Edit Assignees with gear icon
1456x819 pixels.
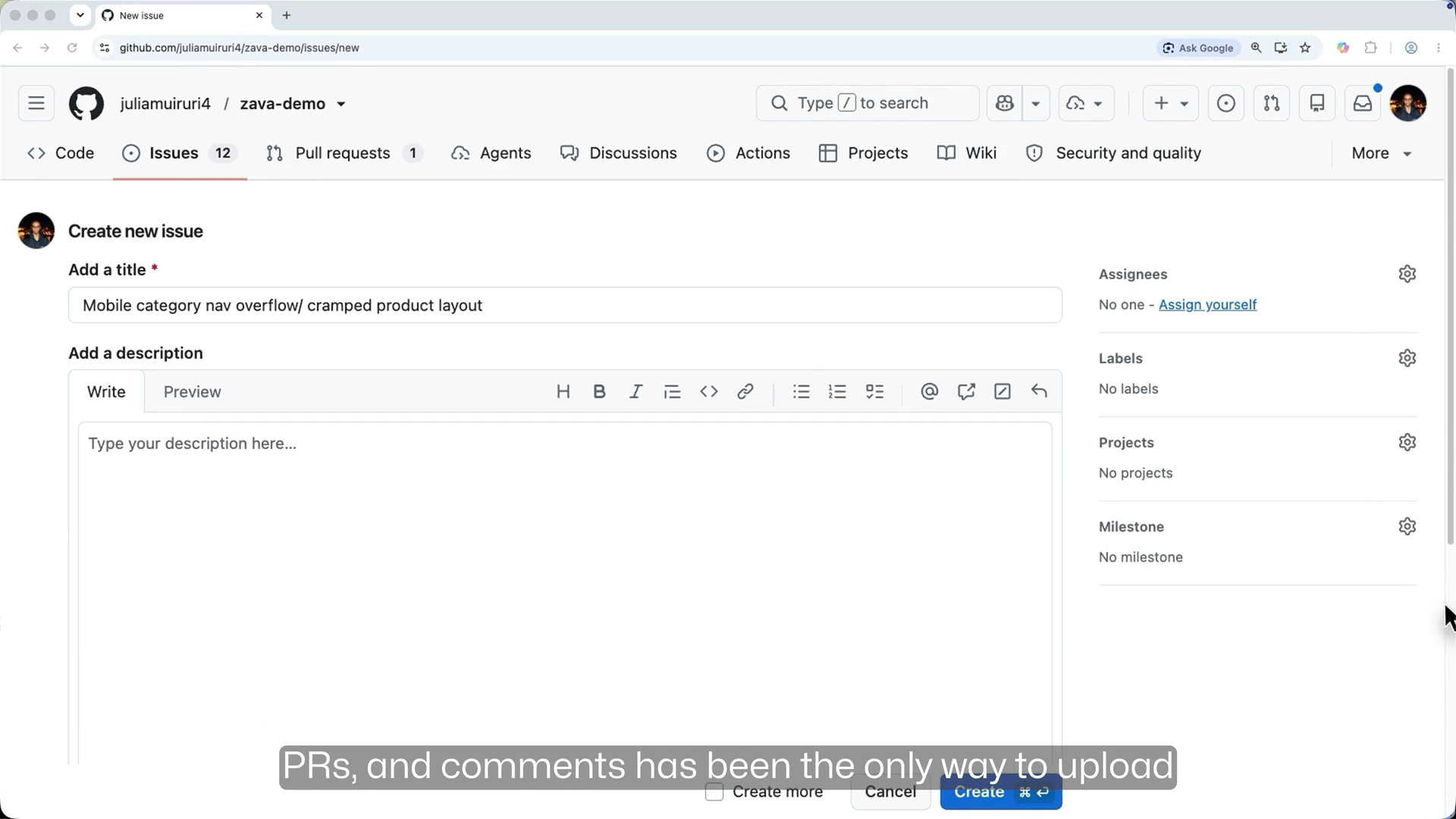[1407, 274]
